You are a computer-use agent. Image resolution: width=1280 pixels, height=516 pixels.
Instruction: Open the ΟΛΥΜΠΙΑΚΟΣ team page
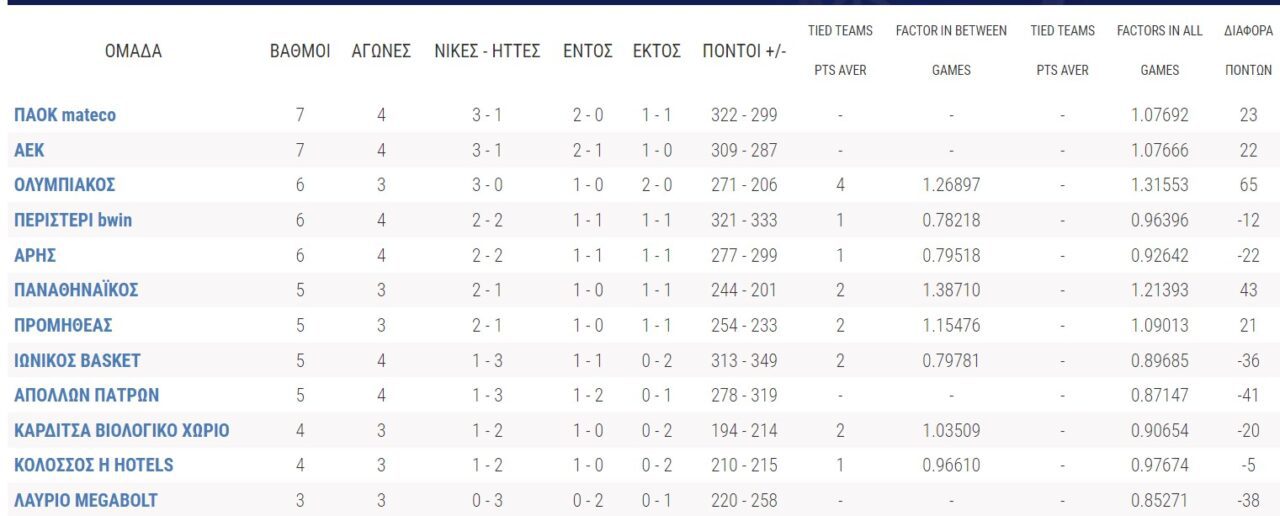[65, 185]
